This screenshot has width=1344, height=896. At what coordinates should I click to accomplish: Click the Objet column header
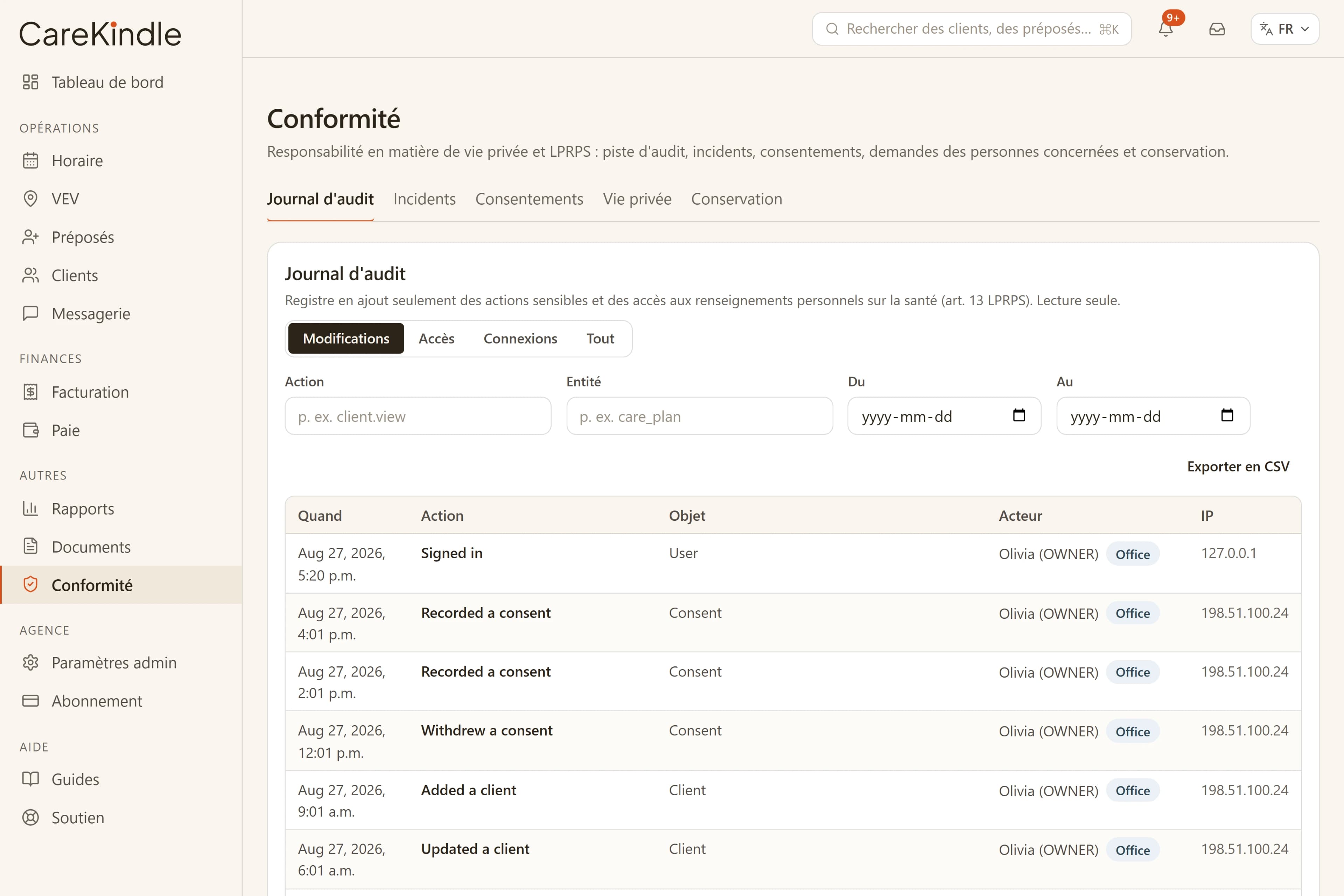[687, 516]
